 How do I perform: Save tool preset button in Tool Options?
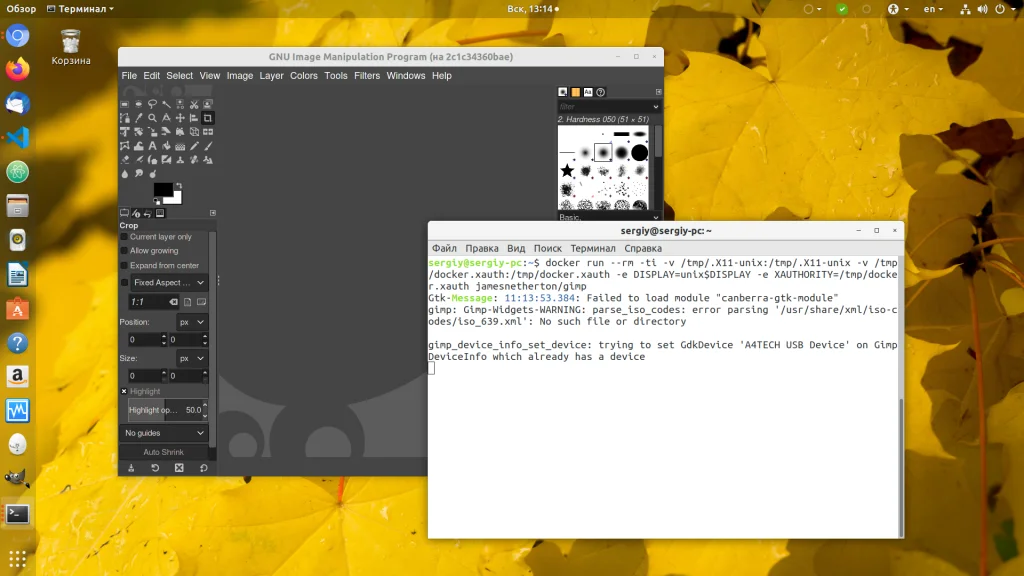(x=131, y=468)
